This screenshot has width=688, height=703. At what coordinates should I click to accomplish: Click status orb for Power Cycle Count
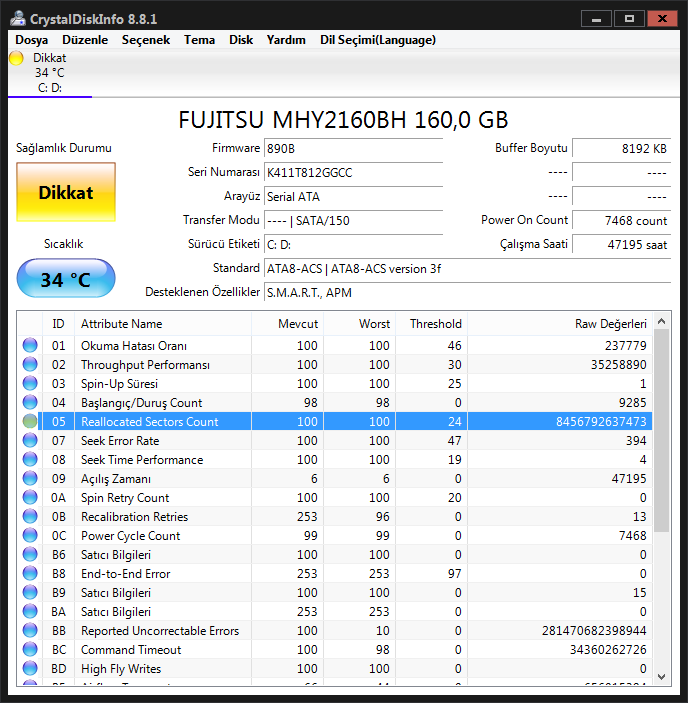pos(30,535)
